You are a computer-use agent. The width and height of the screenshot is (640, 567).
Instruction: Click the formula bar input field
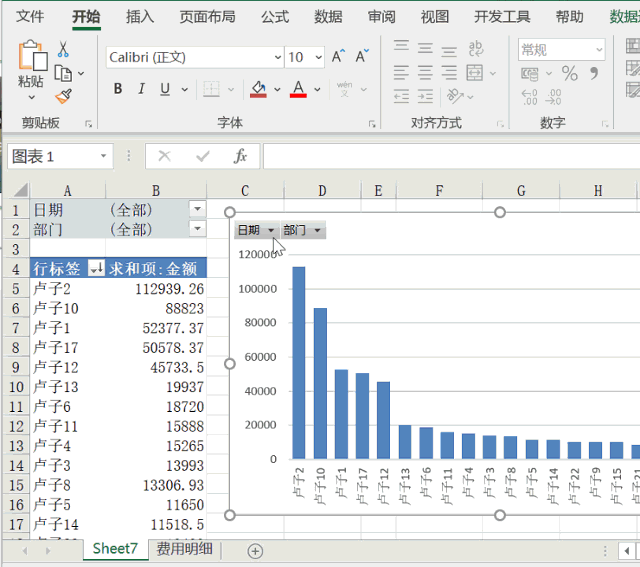451,156
